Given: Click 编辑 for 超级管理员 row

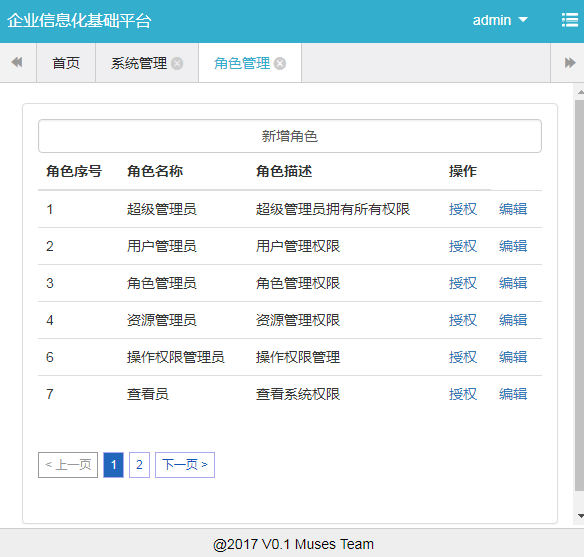Looking at the screenshot, I should click(513, 209).
